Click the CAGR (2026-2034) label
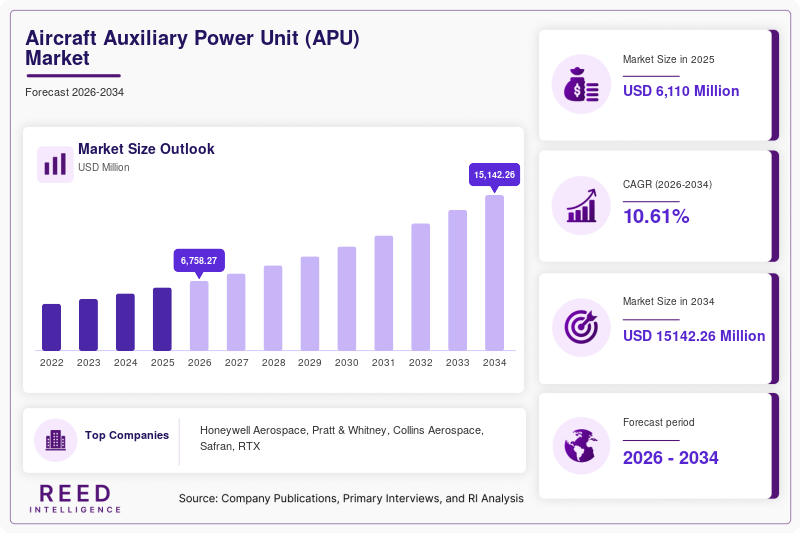 pyautogui.click(x=667, y=184)
